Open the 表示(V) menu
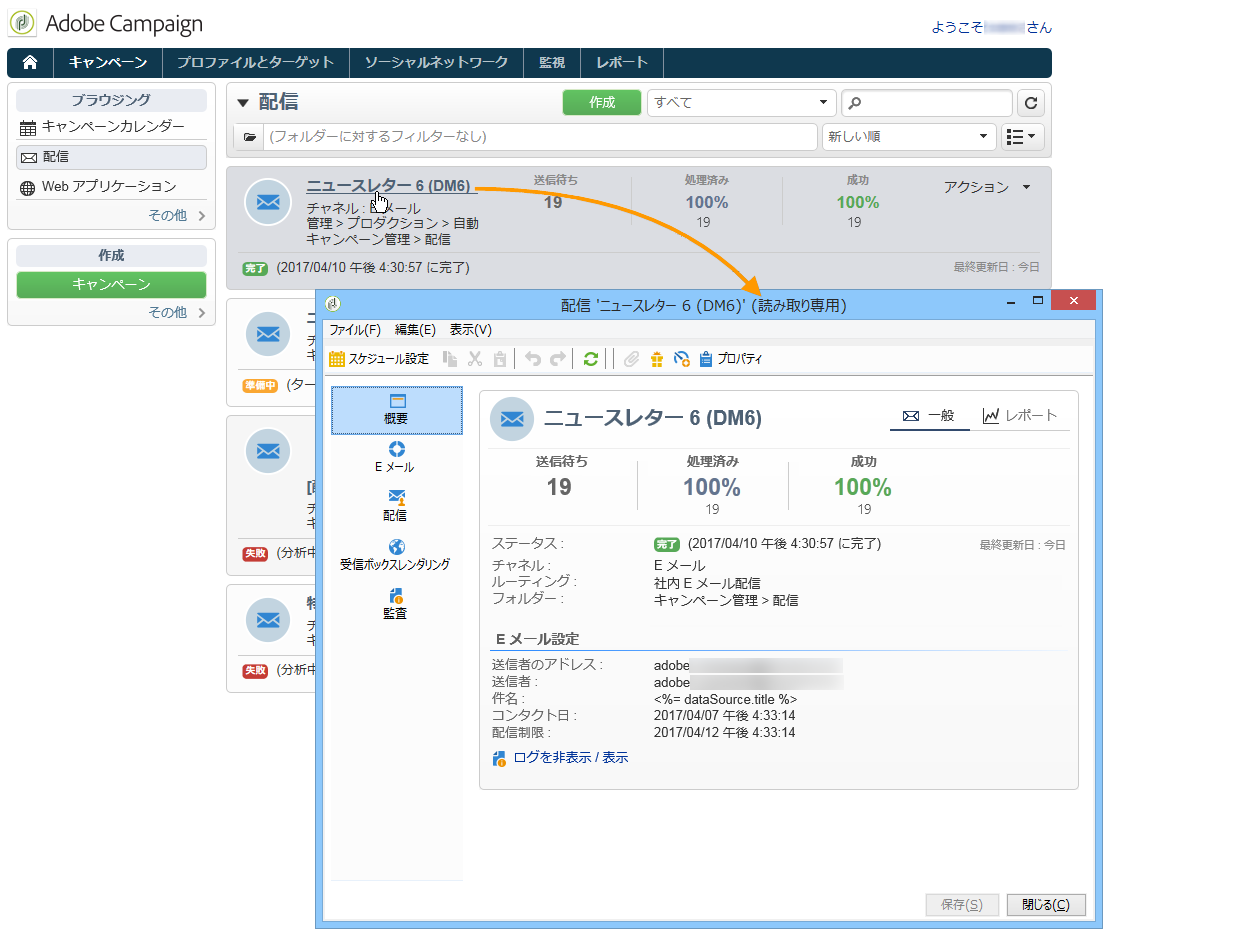Viewport: 1233px width, 929px height. click(470, 330)
